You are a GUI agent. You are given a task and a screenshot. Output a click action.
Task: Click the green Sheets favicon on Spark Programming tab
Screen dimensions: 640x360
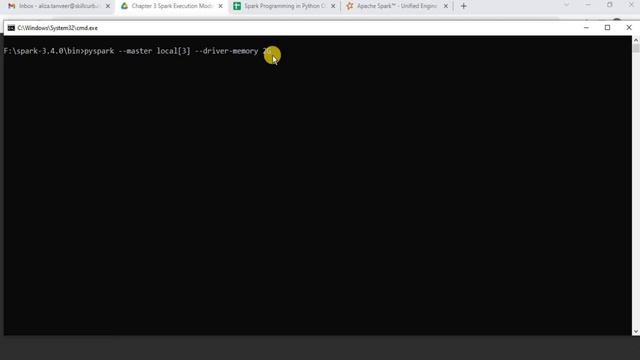(237, 6)
